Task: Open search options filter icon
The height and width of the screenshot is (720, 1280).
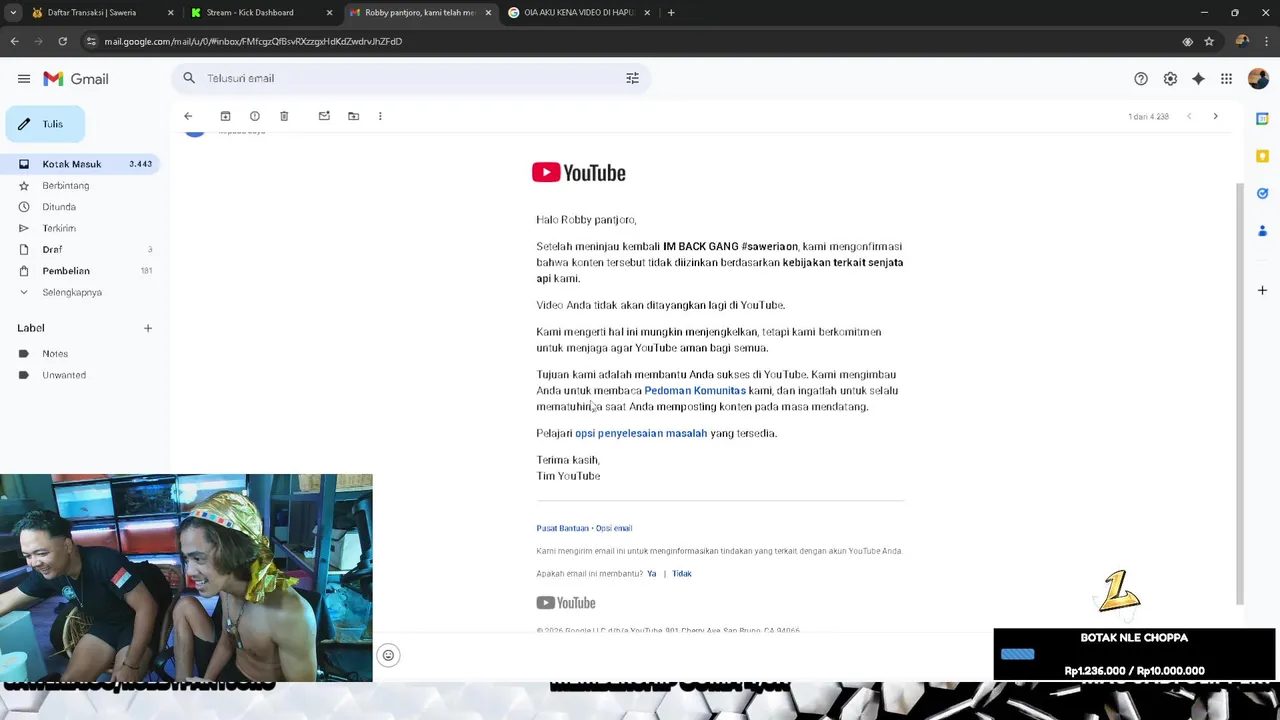Action: click(632, 78)
